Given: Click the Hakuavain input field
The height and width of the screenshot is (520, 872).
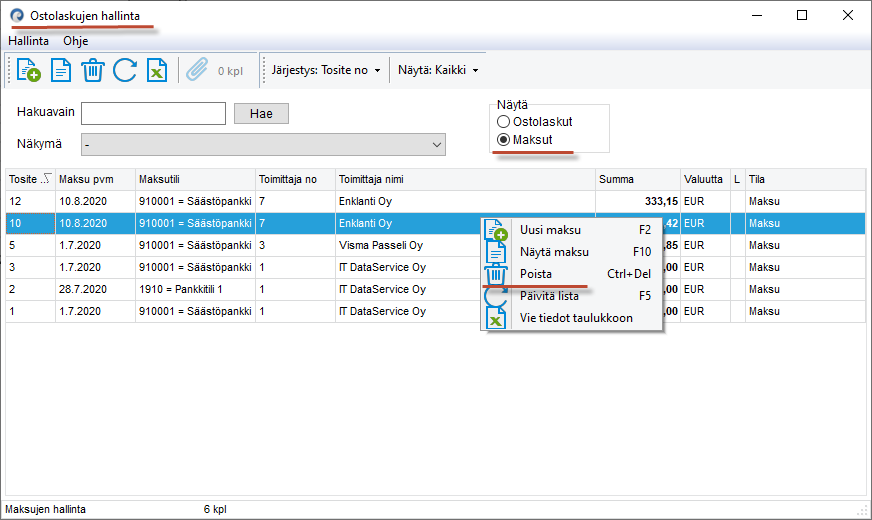Looking at the screenshot, I should click(153, 113).
